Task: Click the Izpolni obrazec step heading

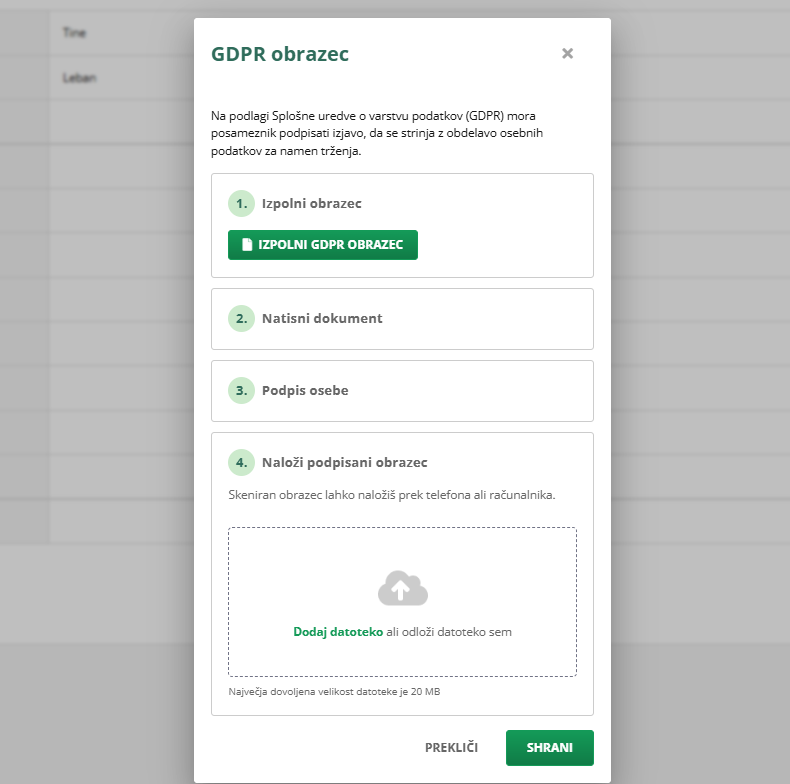Action: pyautogui.click(x=311, y=204)
